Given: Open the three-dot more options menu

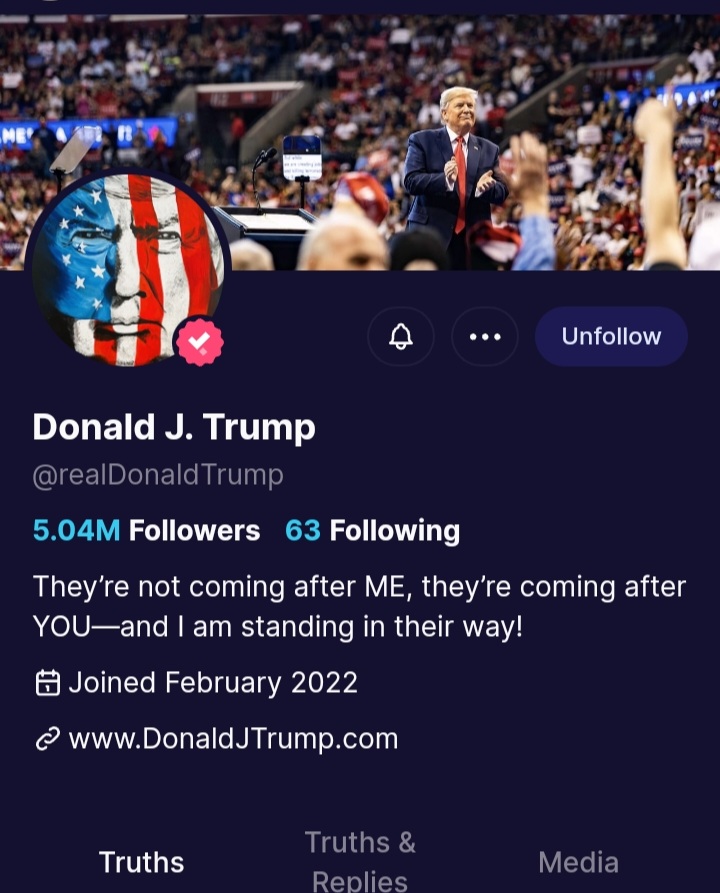Looking at the screenshot, I should 485,337.
